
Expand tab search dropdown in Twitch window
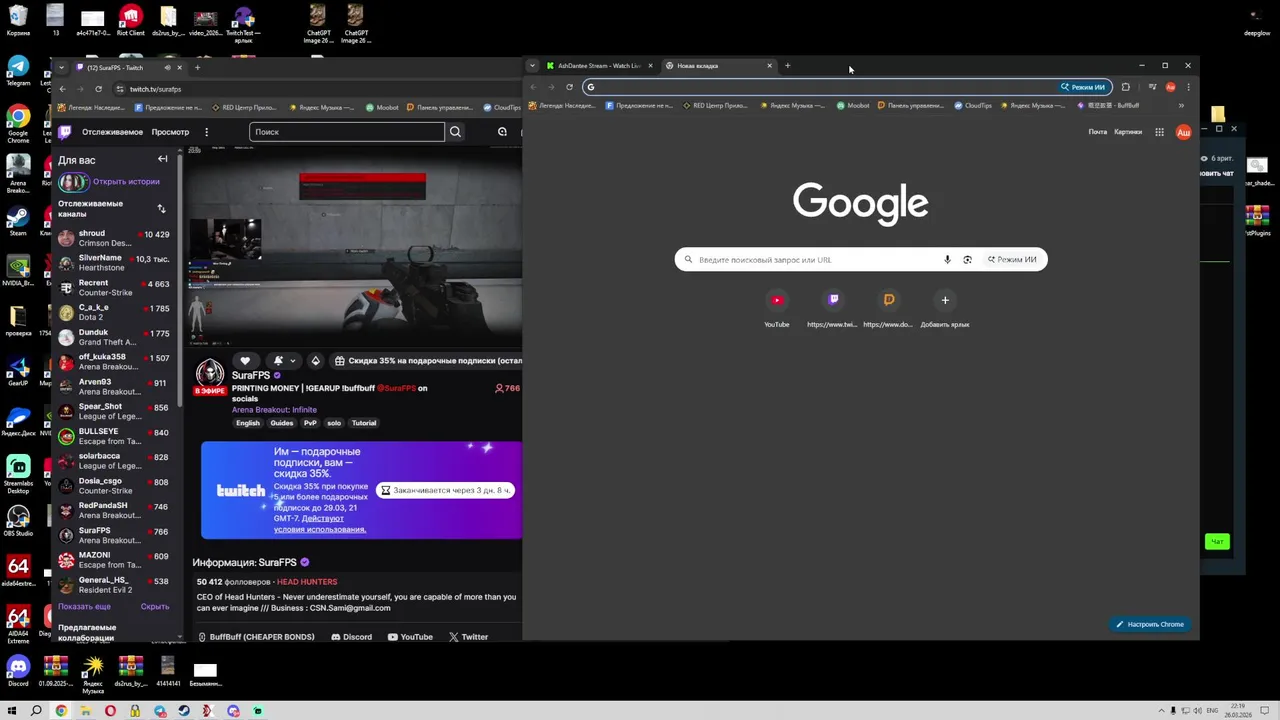tap(61, 67)
